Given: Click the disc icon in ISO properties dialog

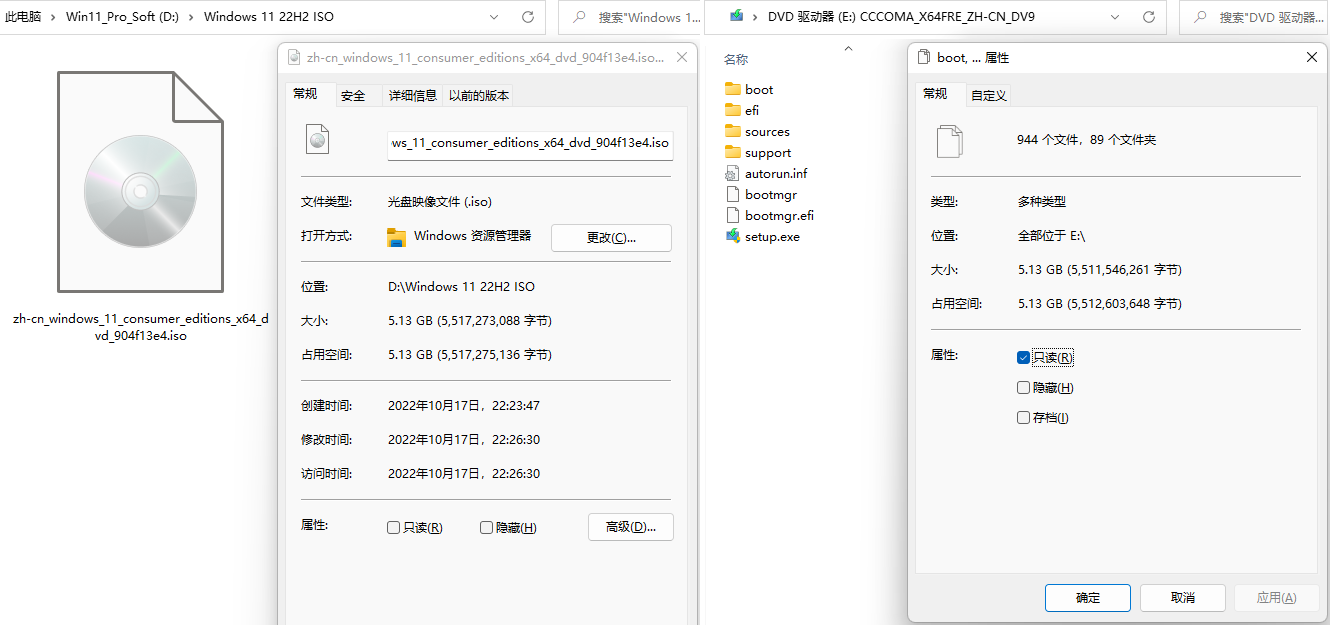Looking at the screenshot, I should click(318, 139).
